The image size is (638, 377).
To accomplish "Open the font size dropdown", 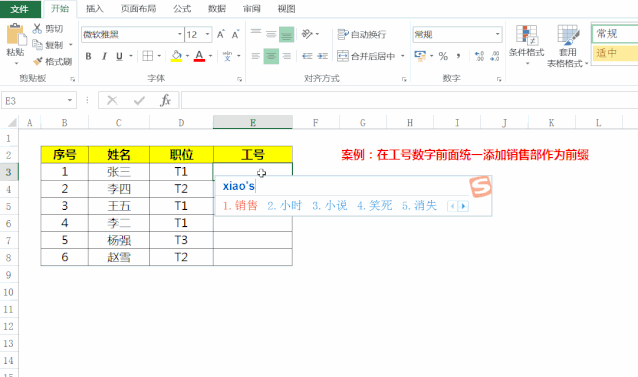I will tap(208, 35).
